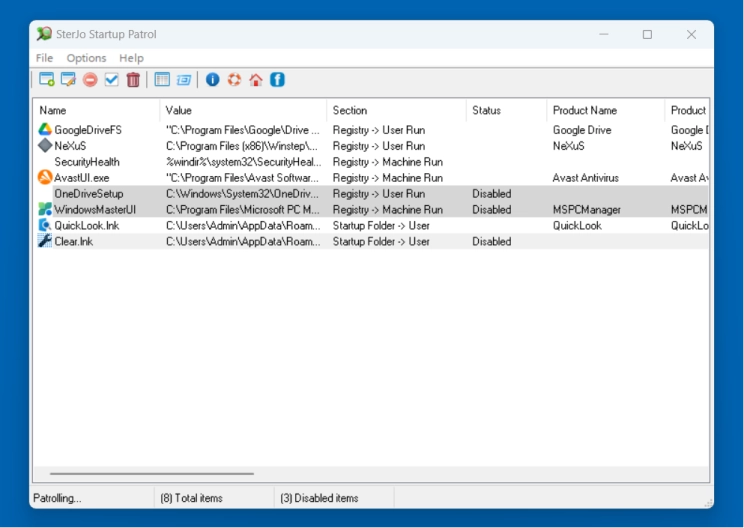This screenshot has width=744, height=528.
Task: Sort by the Status column header
Action: click(x=507, y=110)
